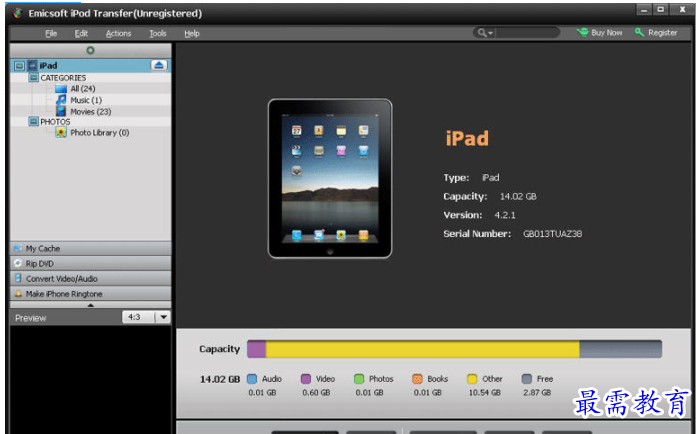Select Music (1) category
Viewport: 697px width, 434px height.
click(x=86, y=100)
